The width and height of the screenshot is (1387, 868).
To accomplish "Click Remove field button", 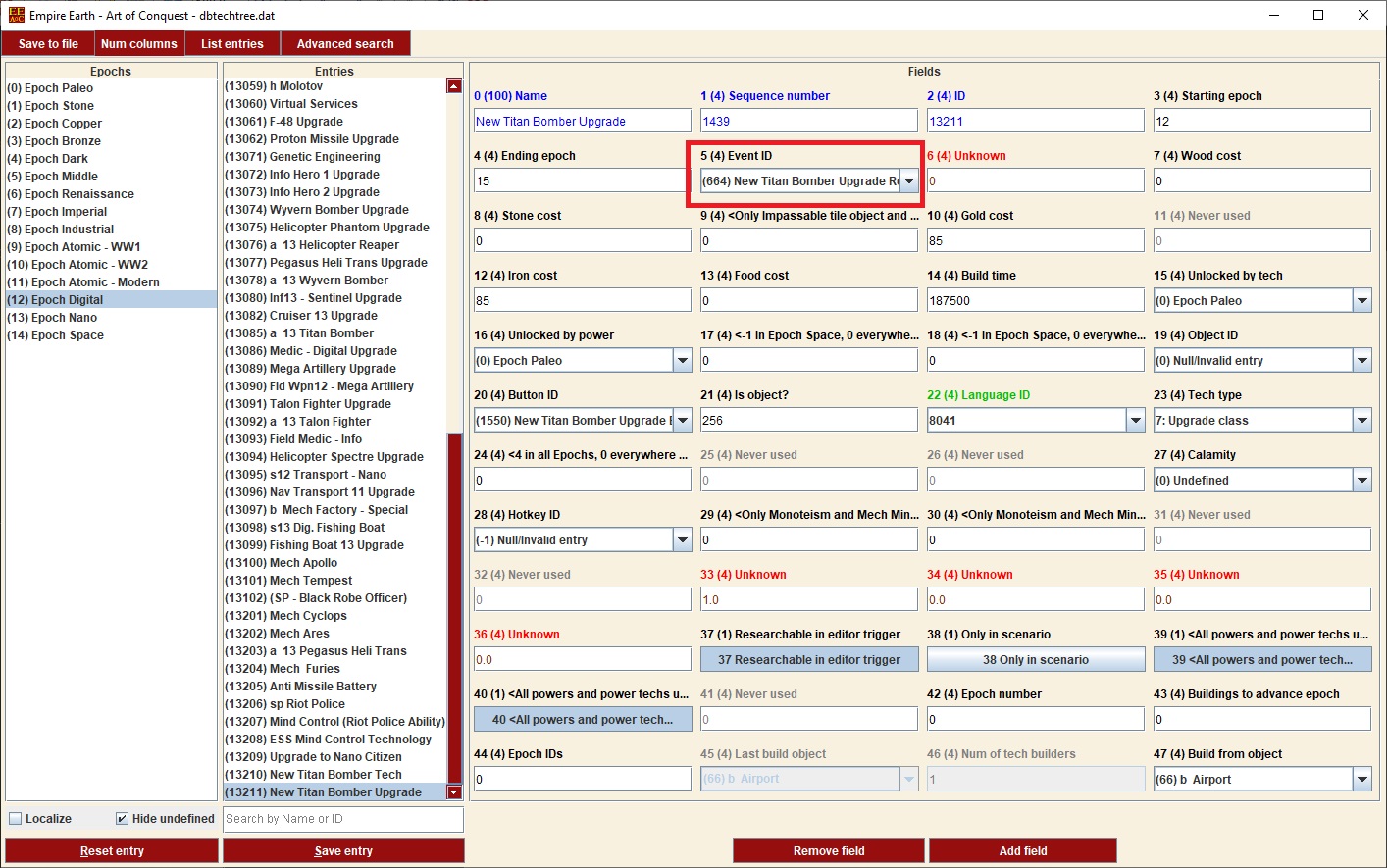I will [x=829, y=850].
